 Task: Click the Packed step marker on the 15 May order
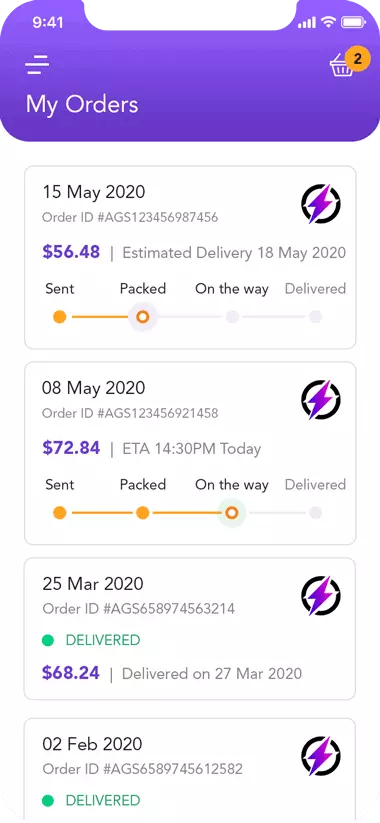pos(143,317)
